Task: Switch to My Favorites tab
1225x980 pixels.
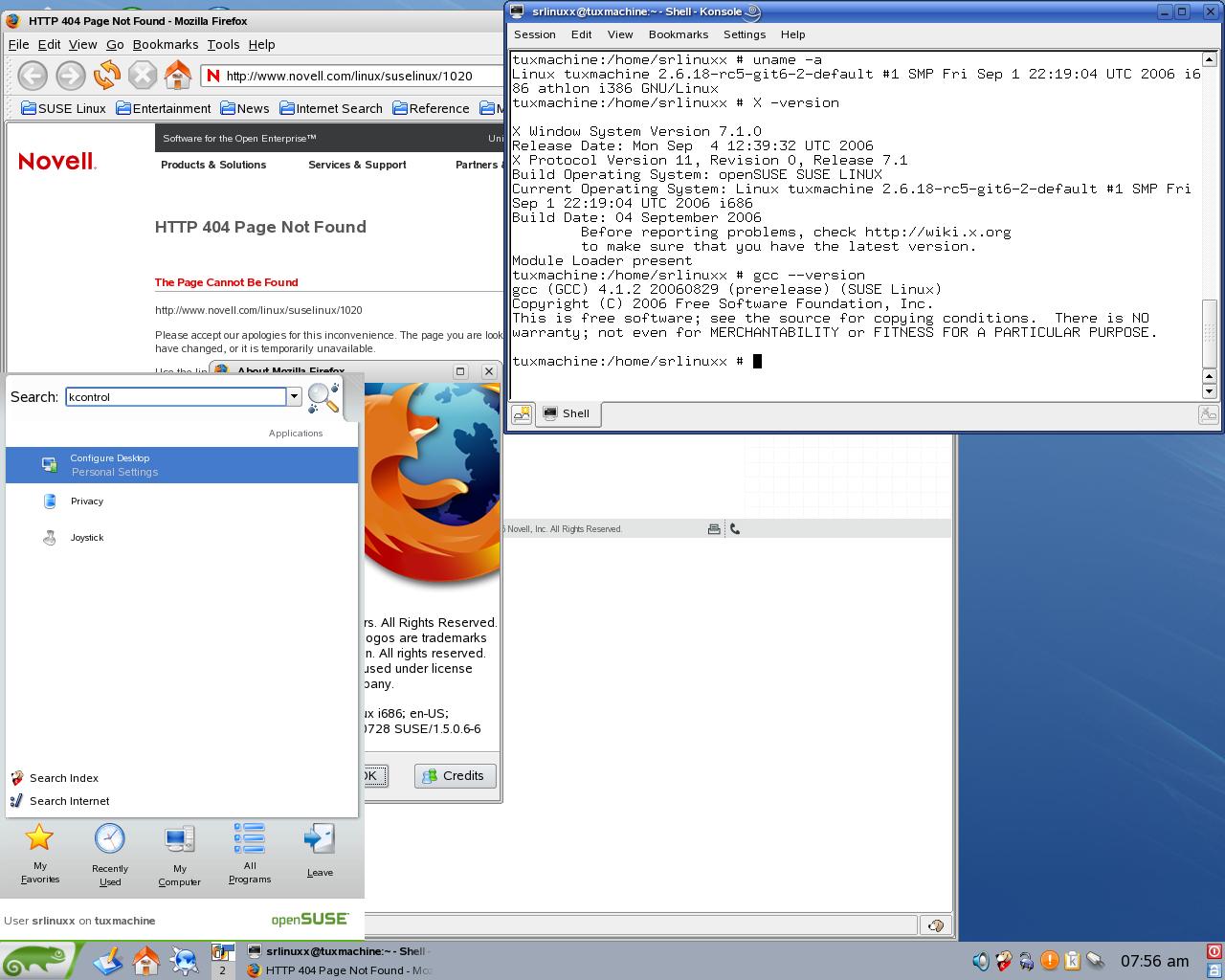Action: coord(40,854)
